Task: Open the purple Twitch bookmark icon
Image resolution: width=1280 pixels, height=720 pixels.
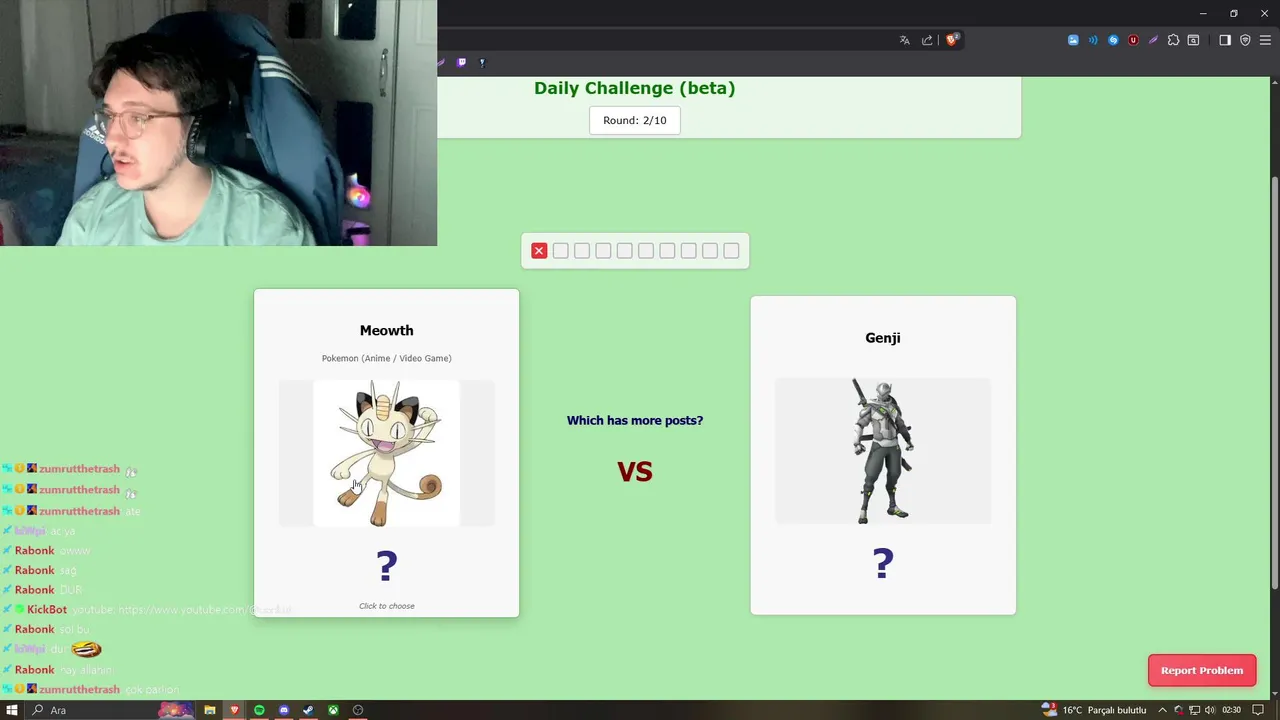Action: tap(461, 62)
